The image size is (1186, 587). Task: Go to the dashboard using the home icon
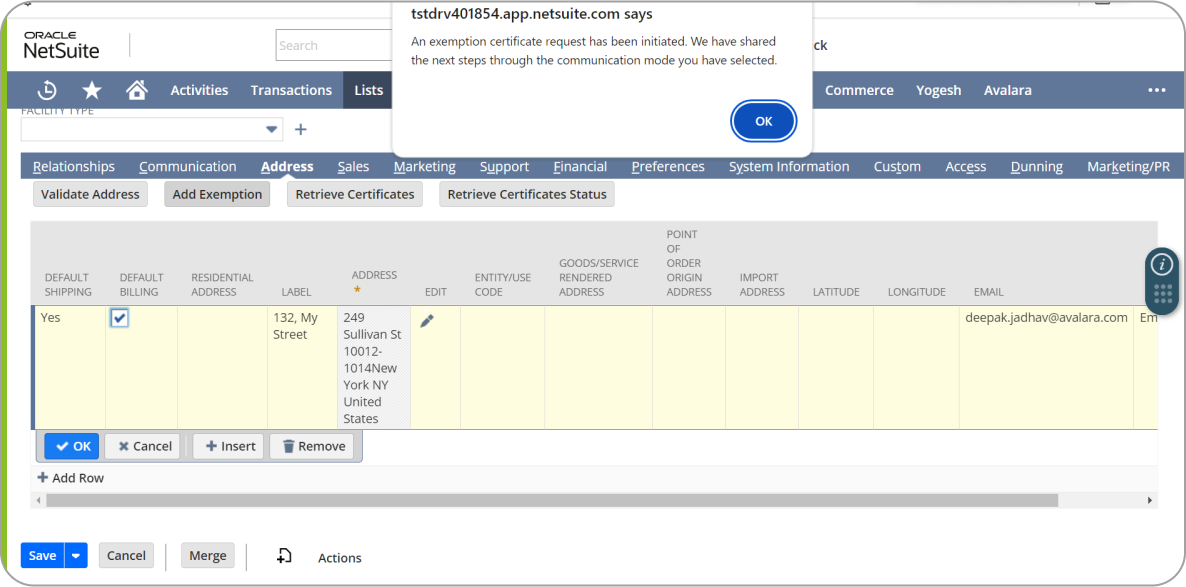pyautogui.click(x=136, y=90)
